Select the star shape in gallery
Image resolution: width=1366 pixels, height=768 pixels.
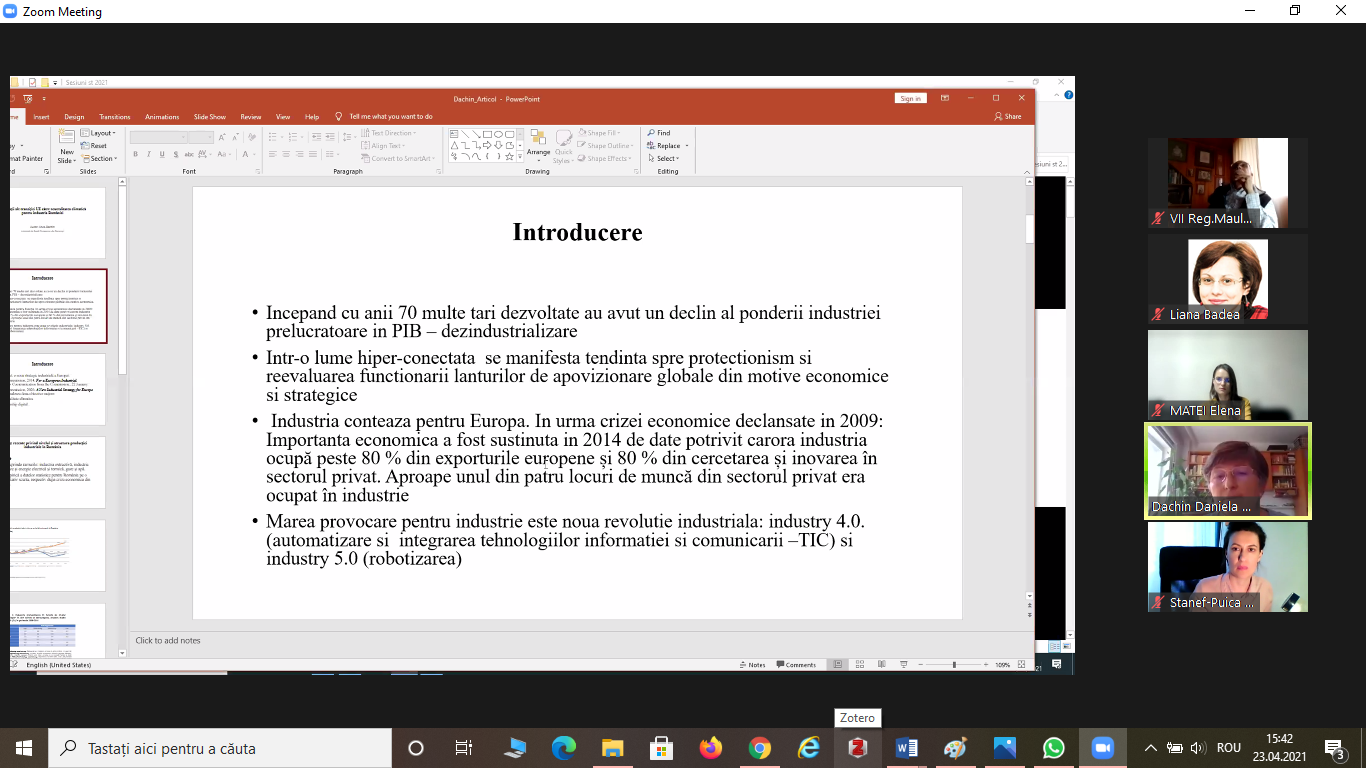(x=508, y=157)
